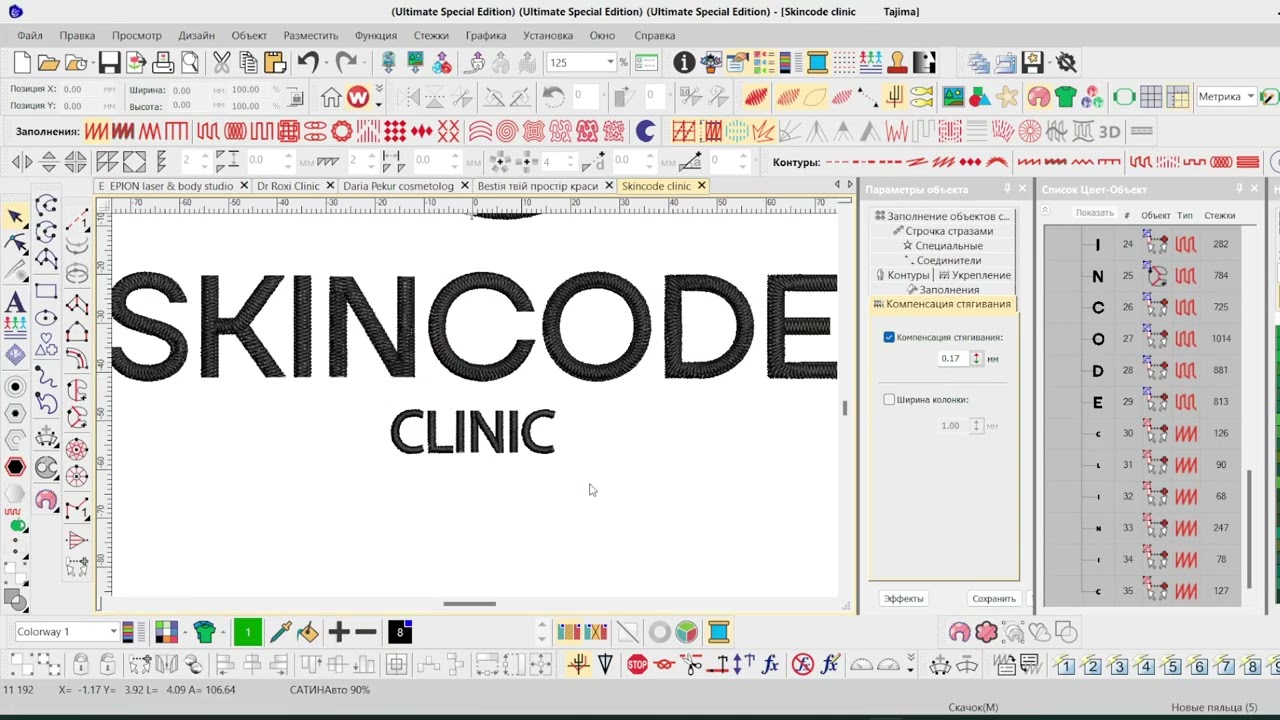Select Компенсация стягивания properties tab
Screen dimensions: 1280x720
(942, 304)
